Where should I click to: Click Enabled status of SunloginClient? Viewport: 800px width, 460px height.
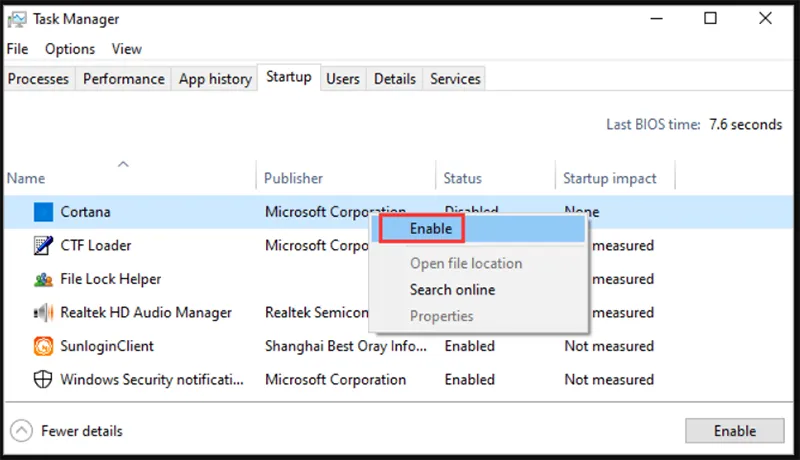469,346
